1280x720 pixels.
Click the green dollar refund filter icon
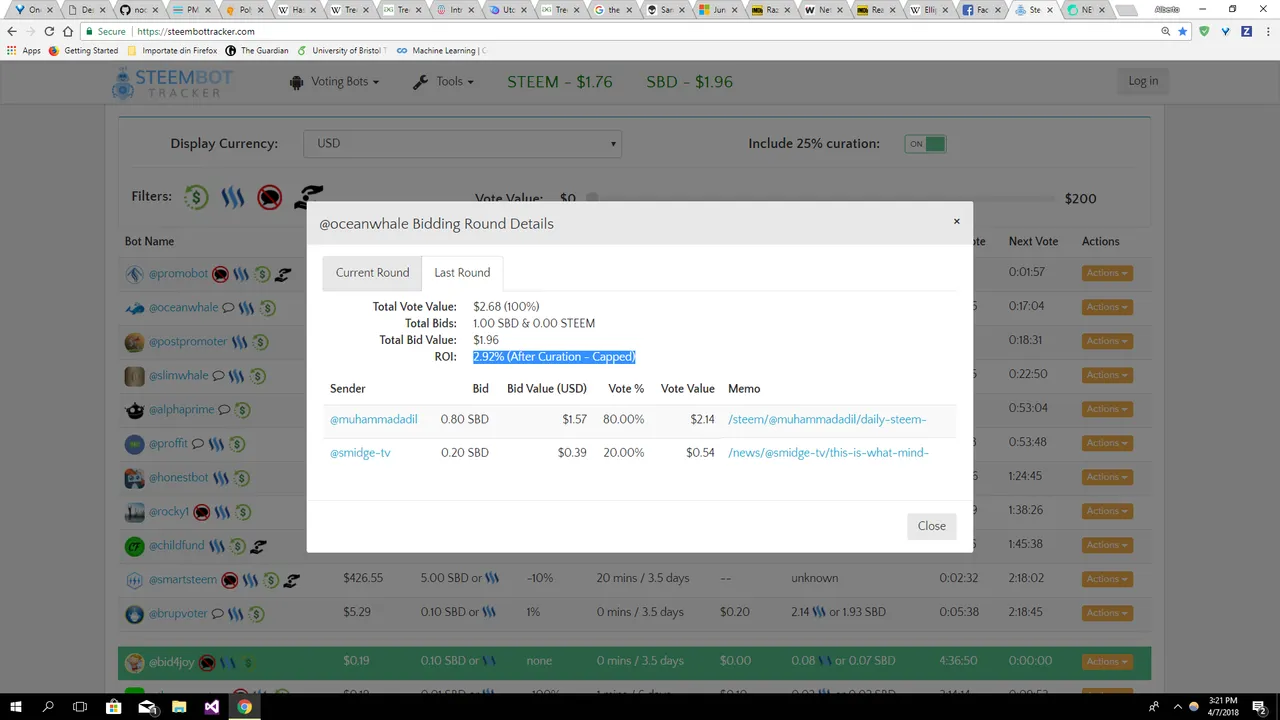point(196,197)
